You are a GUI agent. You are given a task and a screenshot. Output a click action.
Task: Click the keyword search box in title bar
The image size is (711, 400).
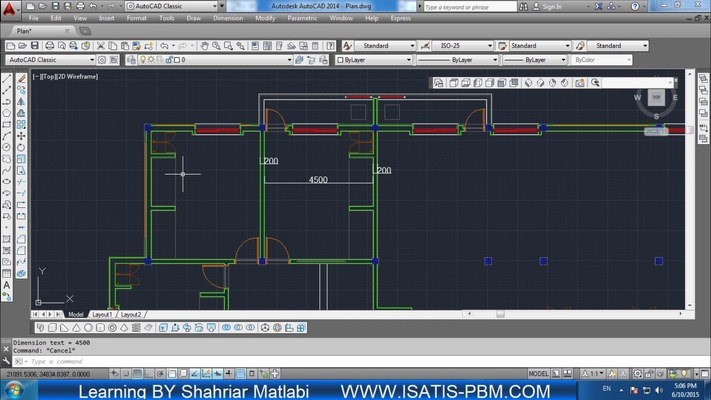[470, 6]
